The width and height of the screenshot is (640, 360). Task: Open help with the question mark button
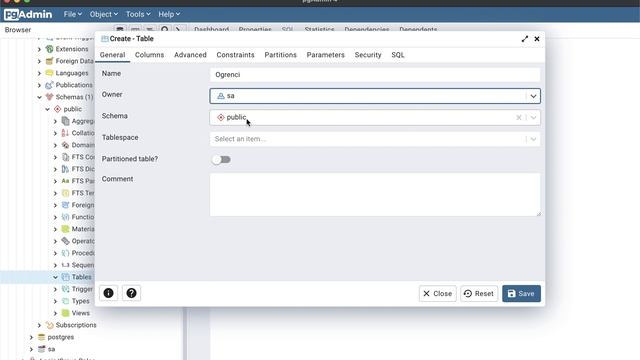pos(131,293)
